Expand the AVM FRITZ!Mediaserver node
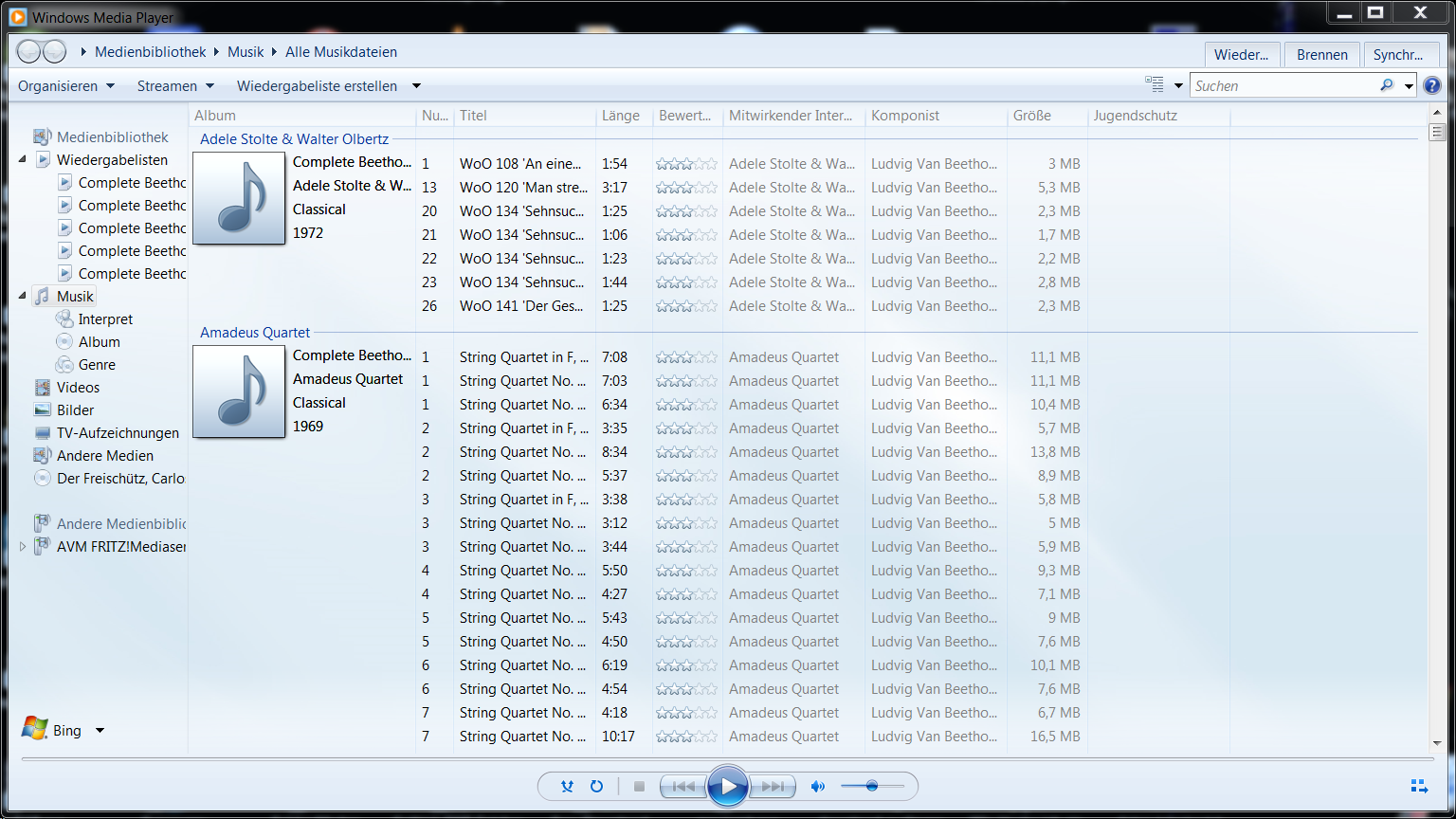The height and width of the screenshot is (819, 1456). (x=23, y=546)
